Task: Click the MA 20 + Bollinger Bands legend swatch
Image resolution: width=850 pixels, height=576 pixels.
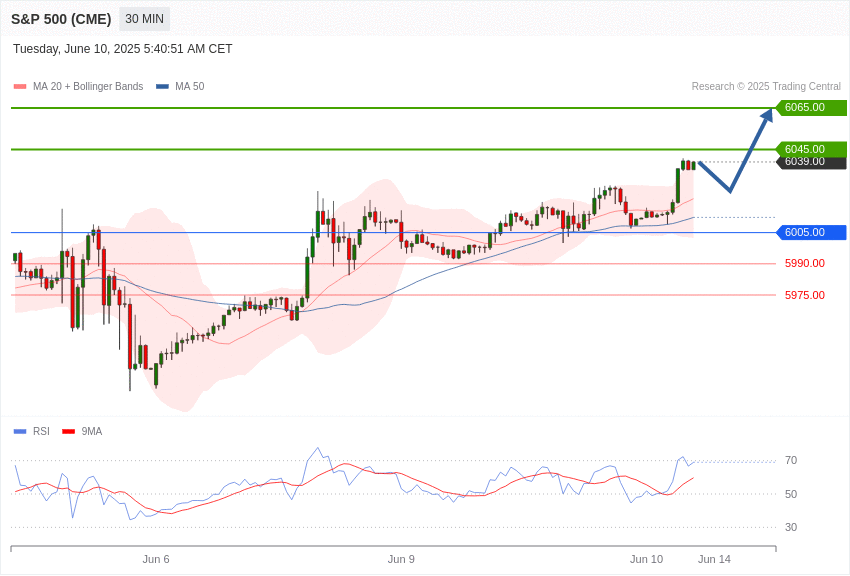Action: click(x=20, y=87)
